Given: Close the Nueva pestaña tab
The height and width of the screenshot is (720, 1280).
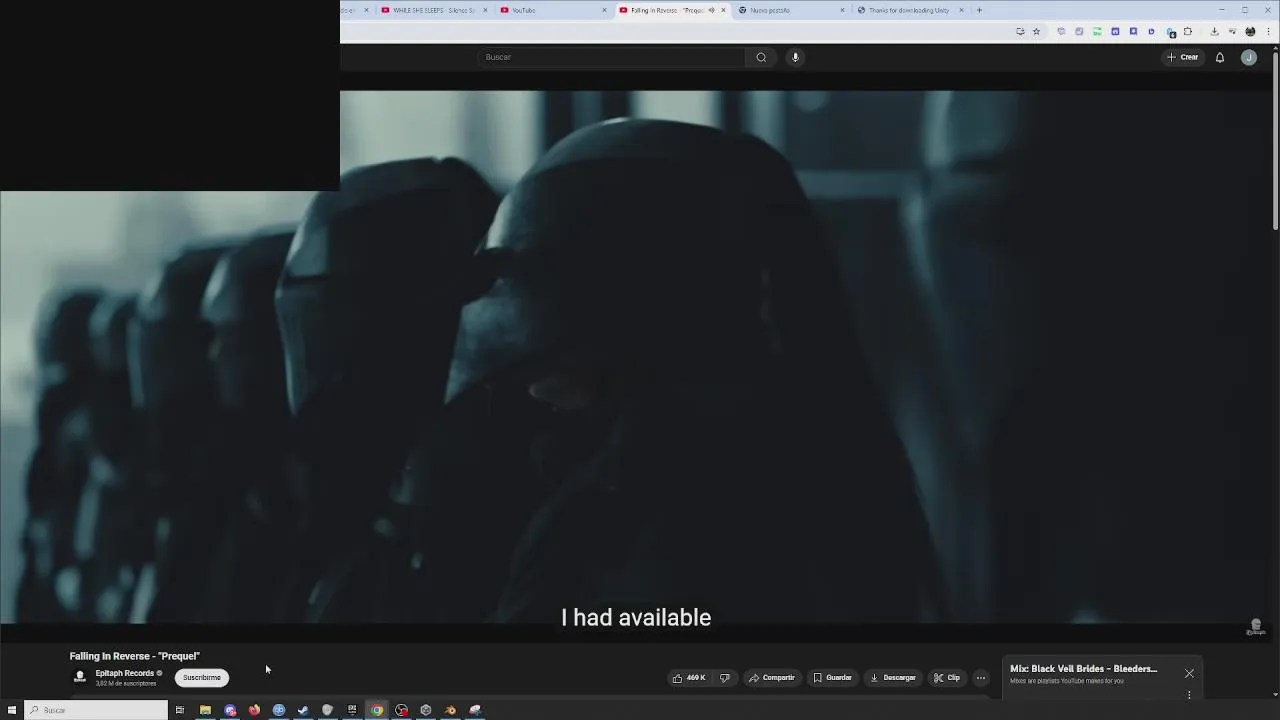Looking at the screenshot, I should click(x=842, y=10).
